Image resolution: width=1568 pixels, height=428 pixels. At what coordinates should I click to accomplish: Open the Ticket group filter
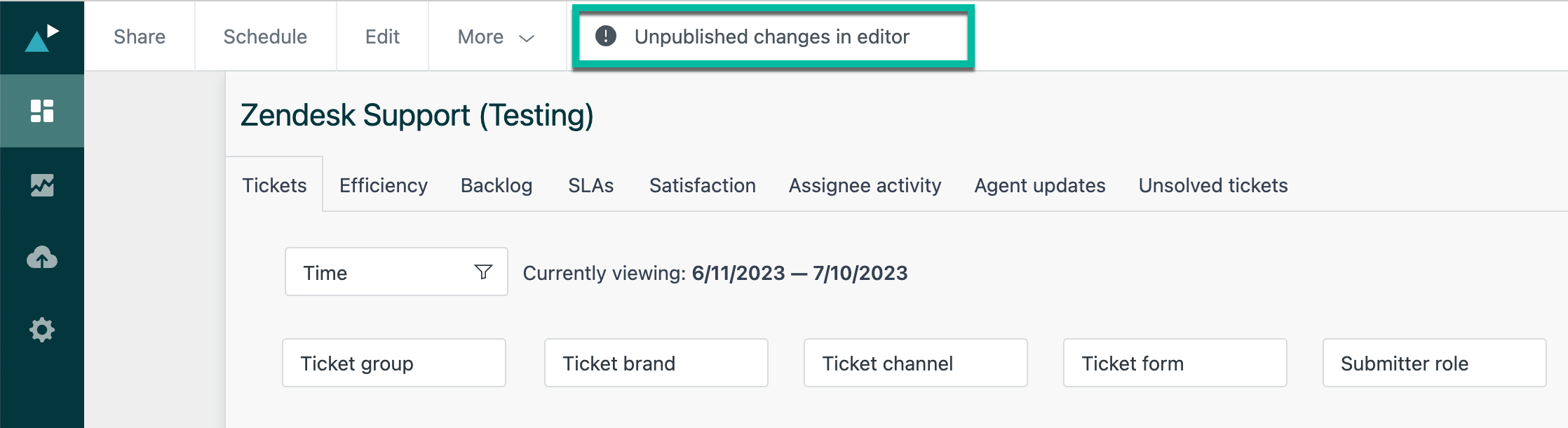click(x=393, y=363)
